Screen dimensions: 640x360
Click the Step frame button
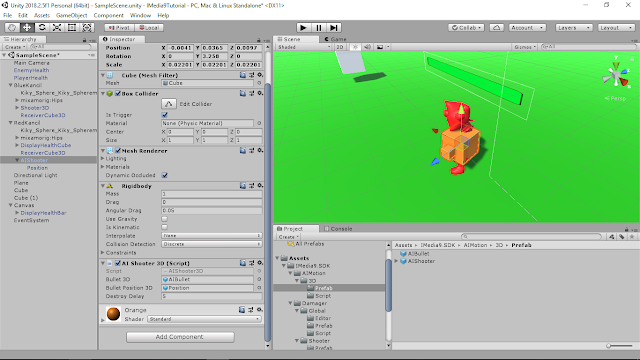[x=334, y=27]
